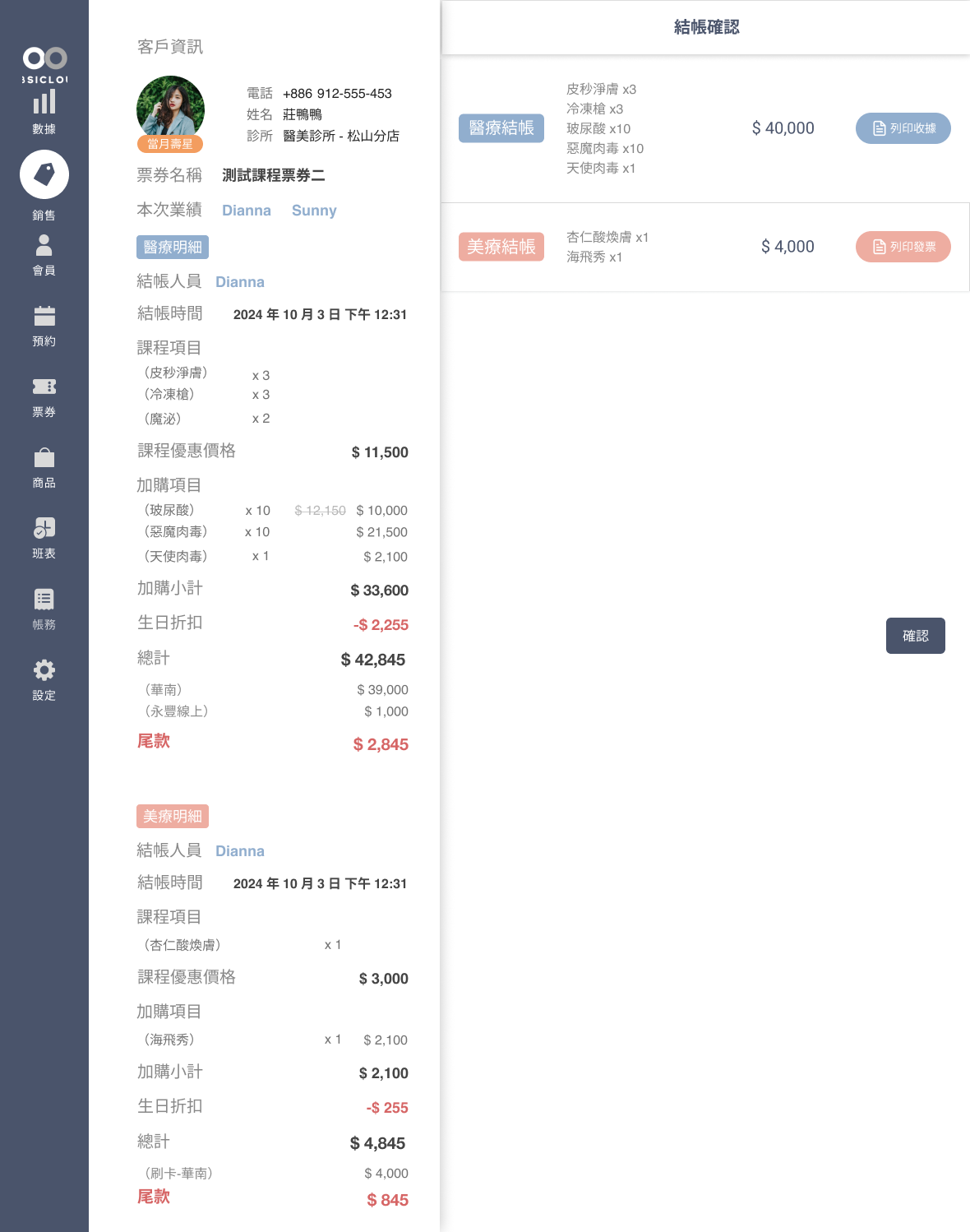
Task: Click the customer profile photo
Action: point(170,109)
